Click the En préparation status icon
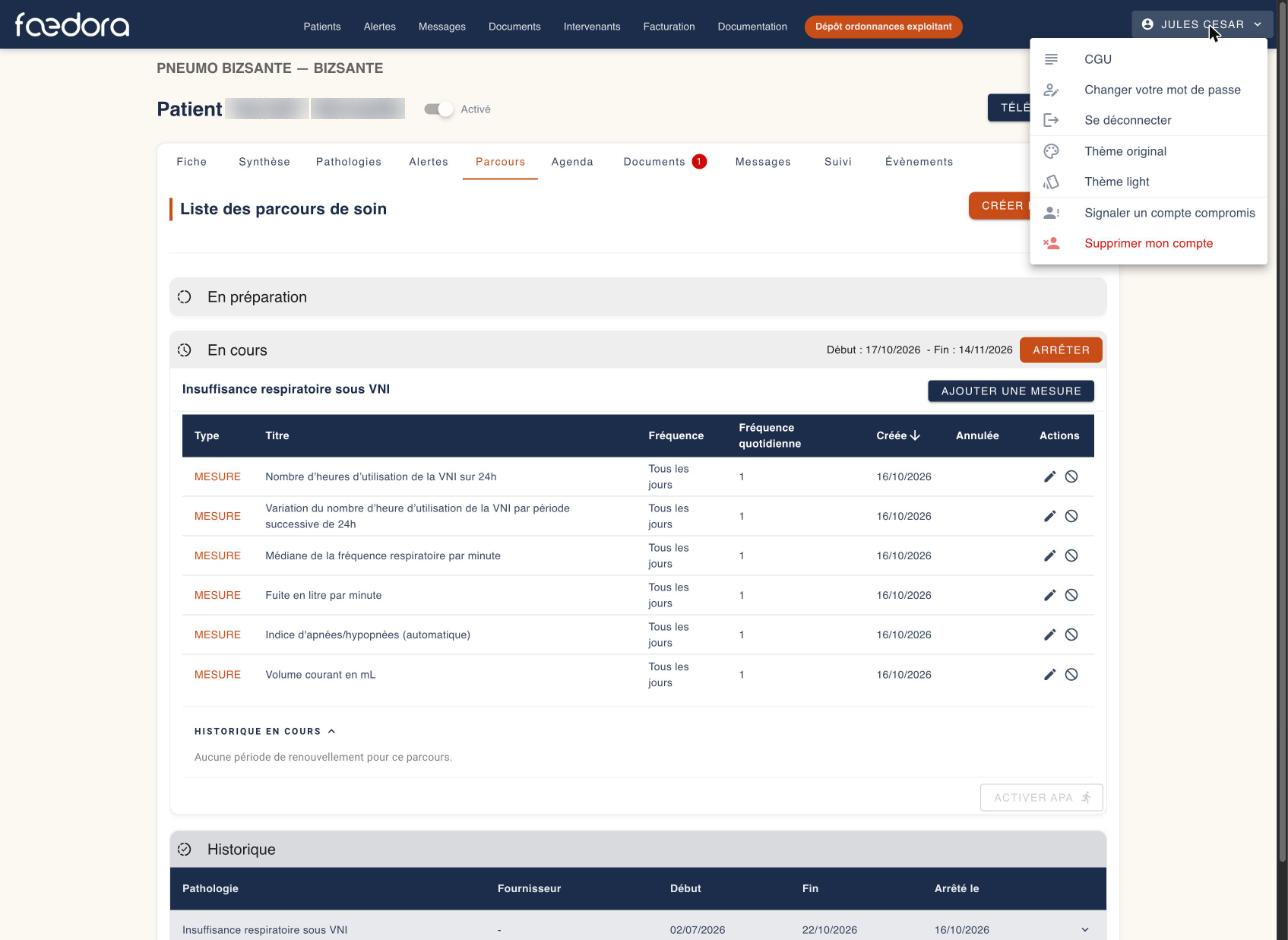1288x940 pixels. (x=184, y=297)
